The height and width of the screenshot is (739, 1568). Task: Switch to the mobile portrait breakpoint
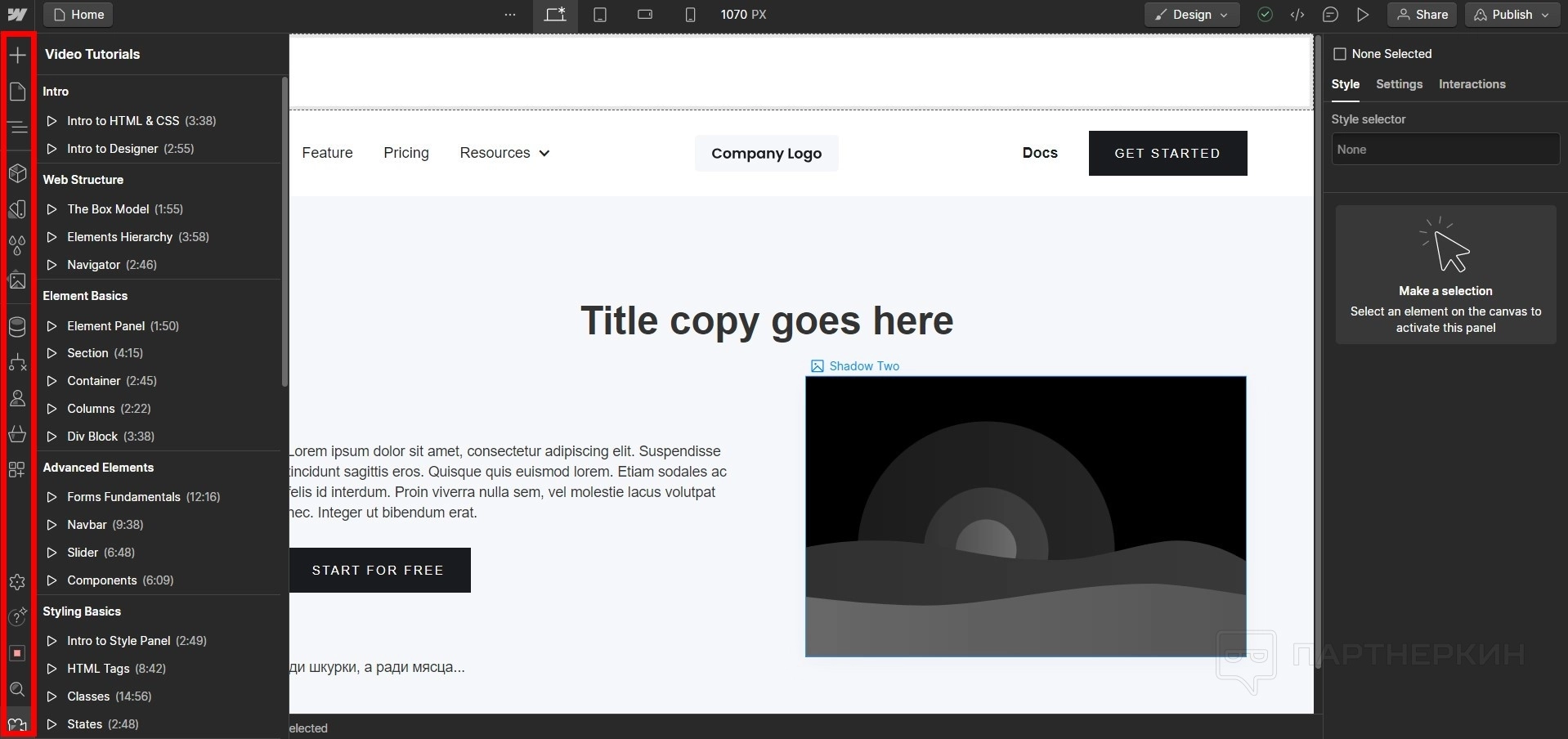click(690, 15)
